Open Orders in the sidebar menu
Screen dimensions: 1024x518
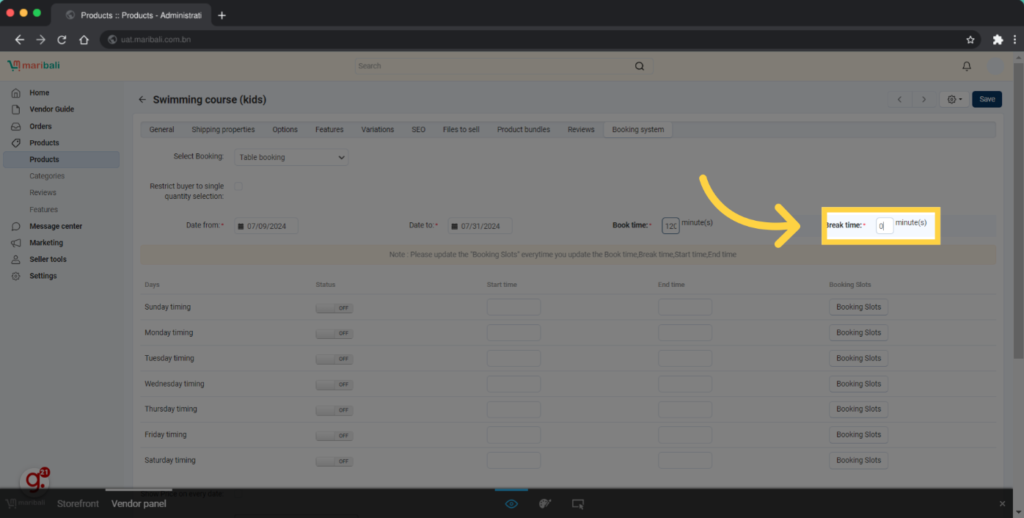tap(40, 126)
